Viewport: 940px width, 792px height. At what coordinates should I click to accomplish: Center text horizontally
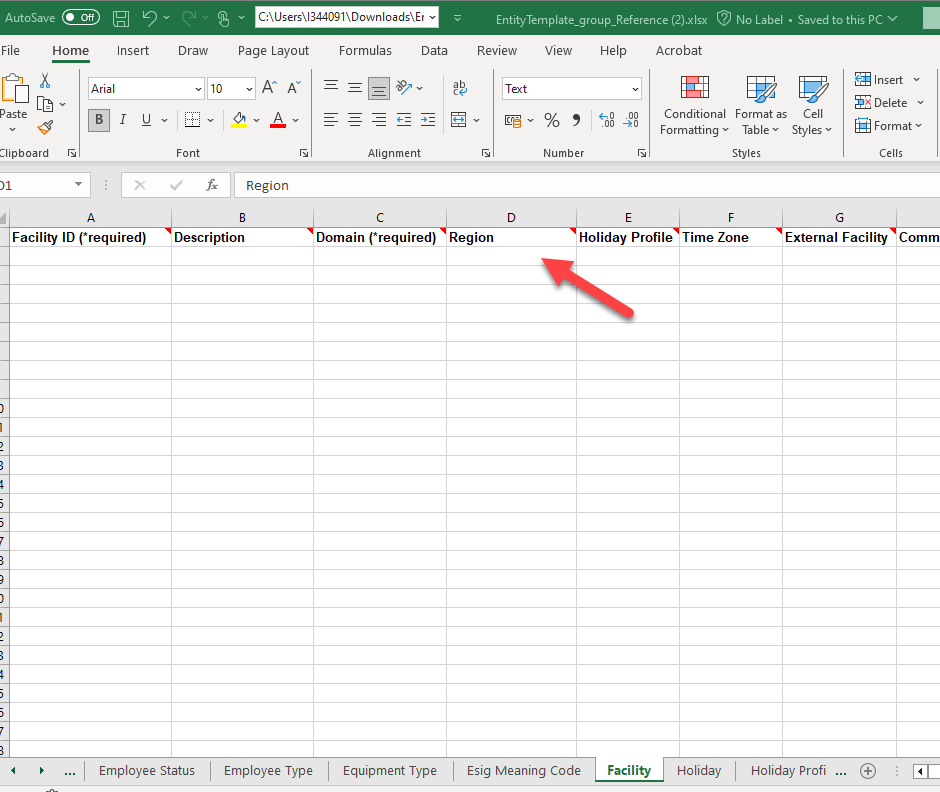(x=355, y=120)
